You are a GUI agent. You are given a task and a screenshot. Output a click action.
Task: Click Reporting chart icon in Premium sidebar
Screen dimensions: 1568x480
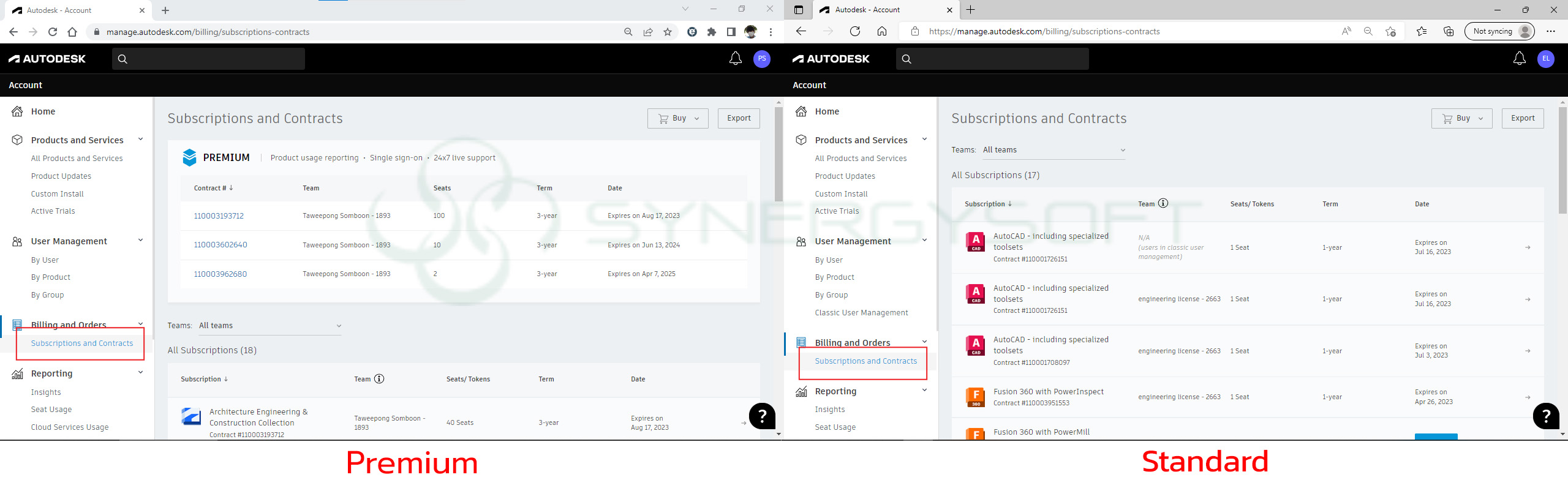(17, 373)
